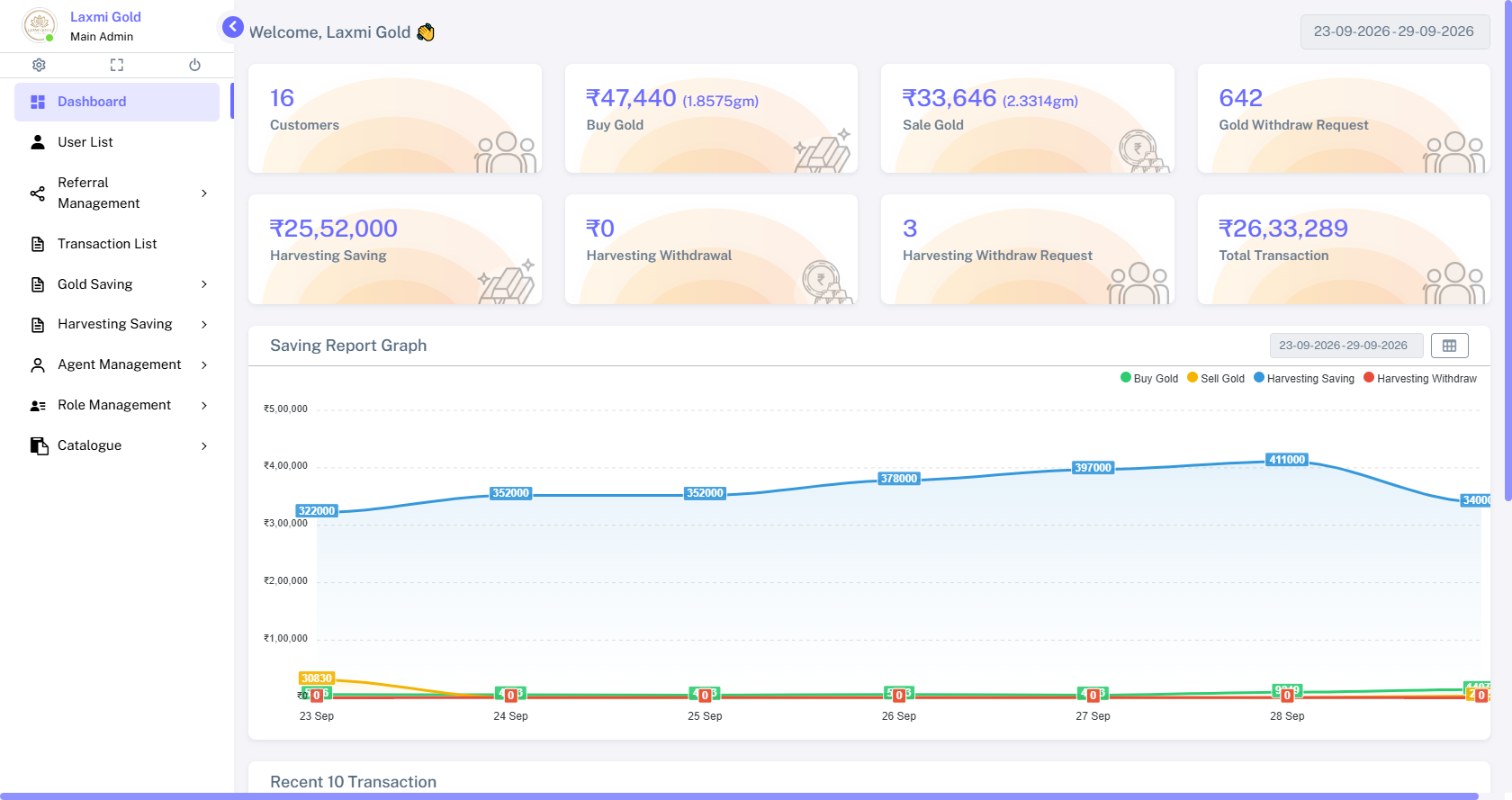Click the Transaction List document icon
The width and height of the screenshot is (1512, 800).
tap(38, 244)
